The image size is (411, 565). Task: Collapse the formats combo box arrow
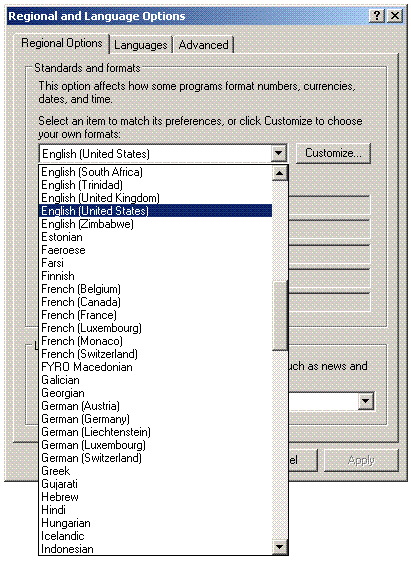(278, 154)
